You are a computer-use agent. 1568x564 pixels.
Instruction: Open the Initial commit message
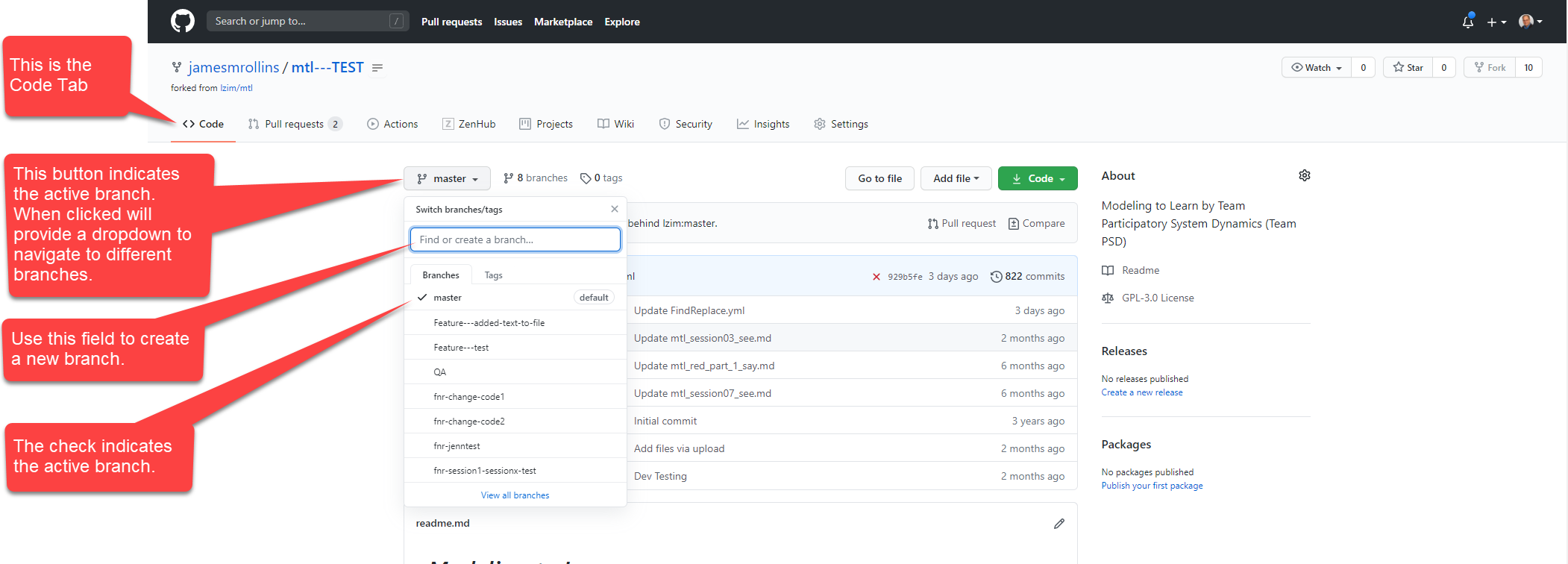click(665, 421)
